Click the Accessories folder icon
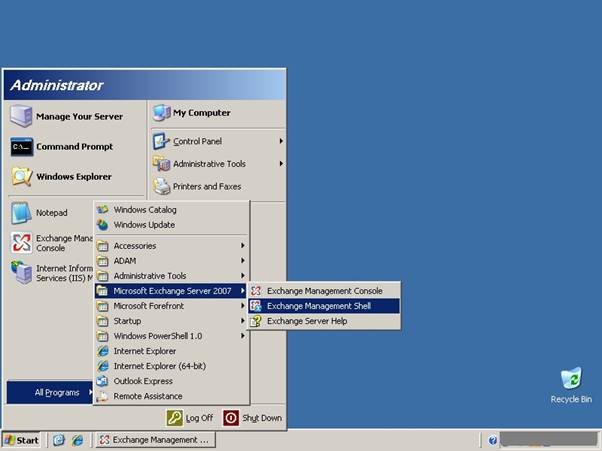Viewport: 602px width, 451px height. click(x=103, y=246)
